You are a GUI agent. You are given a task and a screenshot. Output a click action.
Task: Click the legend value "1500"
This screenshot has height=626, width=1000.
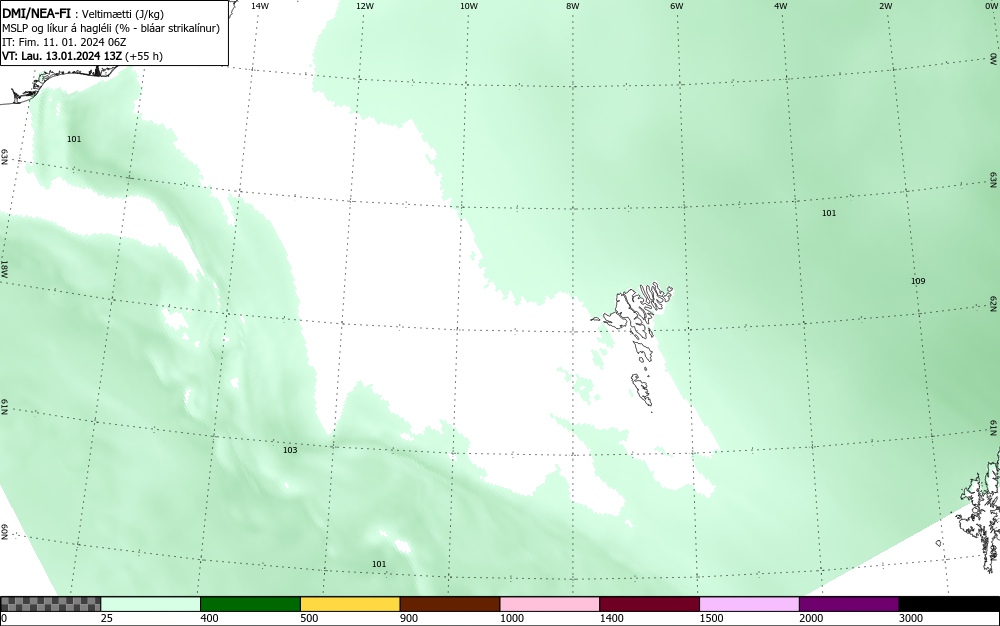coord(711,618)
